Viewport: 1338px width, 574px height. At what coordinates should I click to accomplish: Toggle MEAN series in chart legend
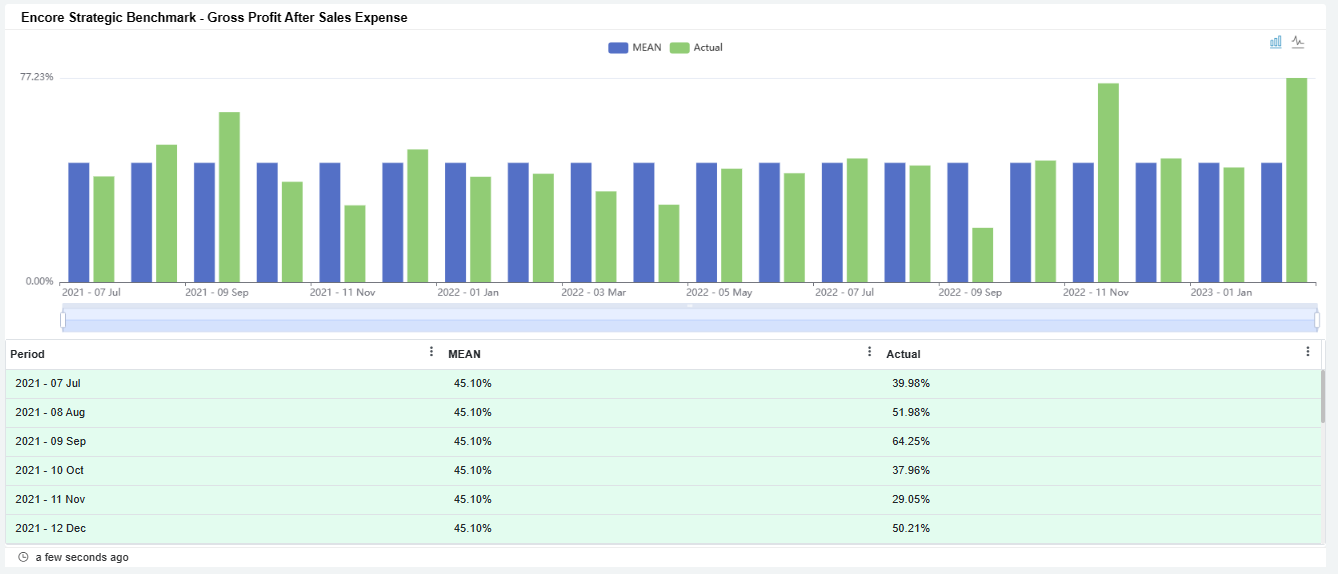pos(635,48)
